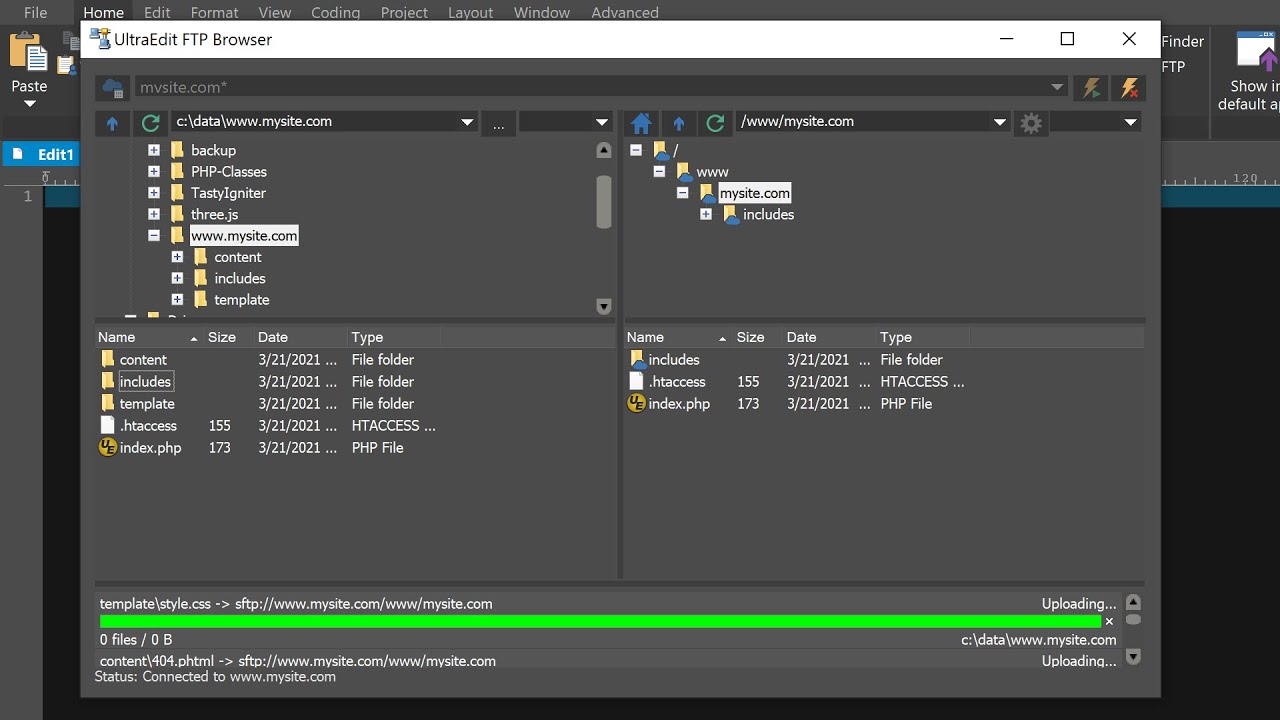Image resolution: width=1280 pixels, height=720 pixels.
Task: Open the account dropdown for mysite.com
Action: click(1057, 88)
